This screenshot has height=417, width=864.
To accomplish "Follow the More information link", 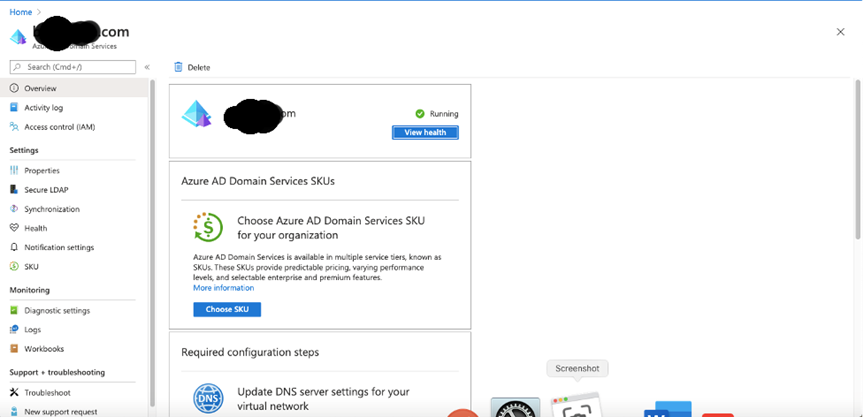I will pos(223,288).
